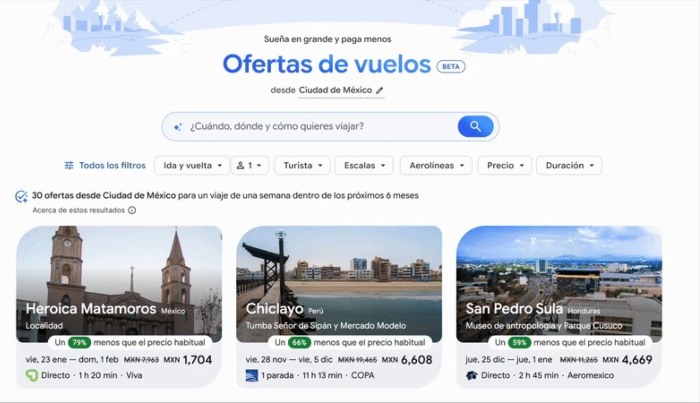Click the sparkle icon in the search box
Screen dimensions: 700x403
pyautogui.click(x=178, y=127)
